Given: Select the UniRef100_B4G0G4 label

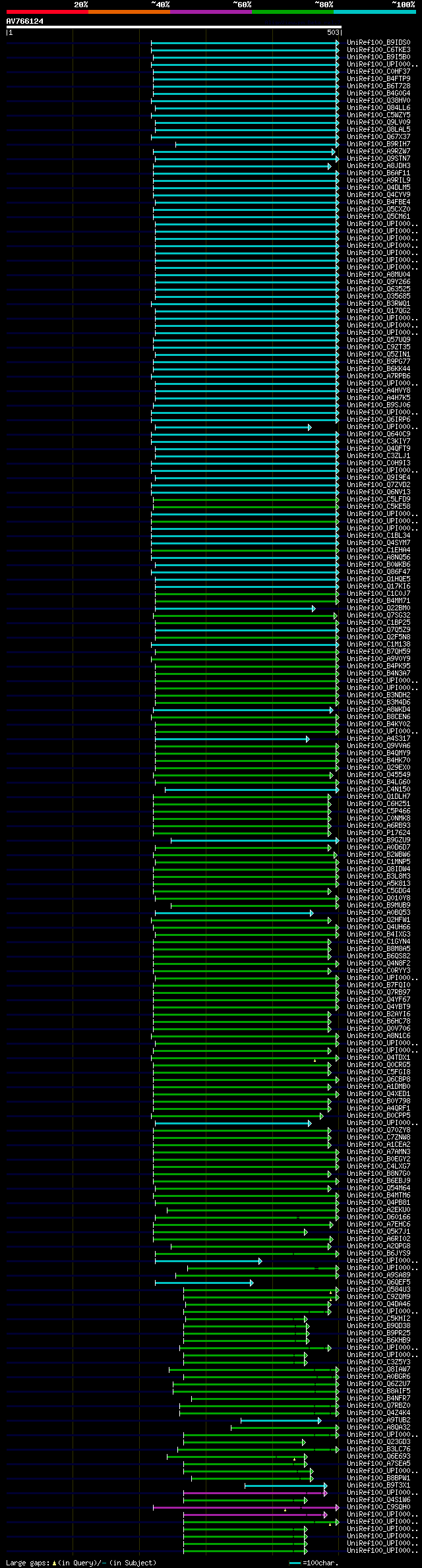Looking at the screenshot, I should point(378,93).
